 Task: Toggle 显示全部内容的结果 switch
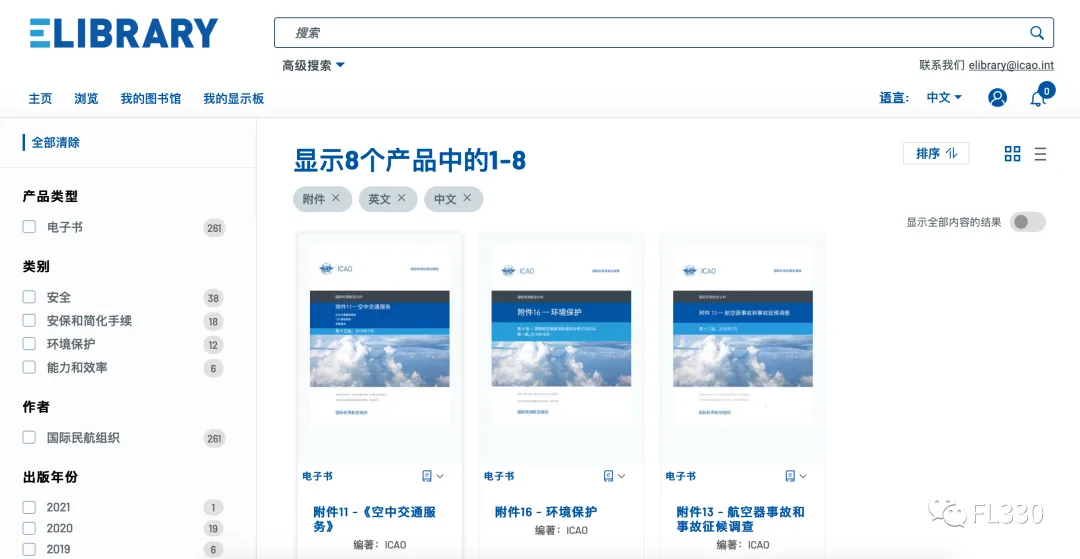click(x=1028, y=222)
